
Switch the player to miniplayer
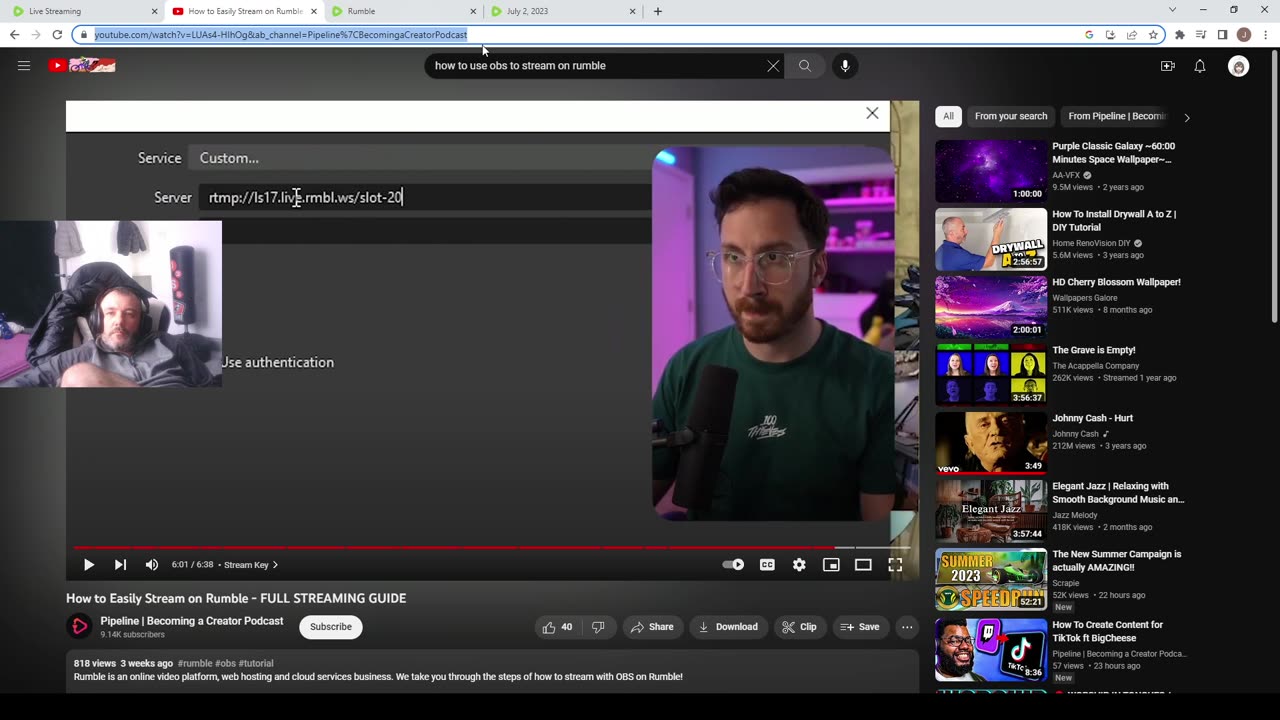point(831,565)
